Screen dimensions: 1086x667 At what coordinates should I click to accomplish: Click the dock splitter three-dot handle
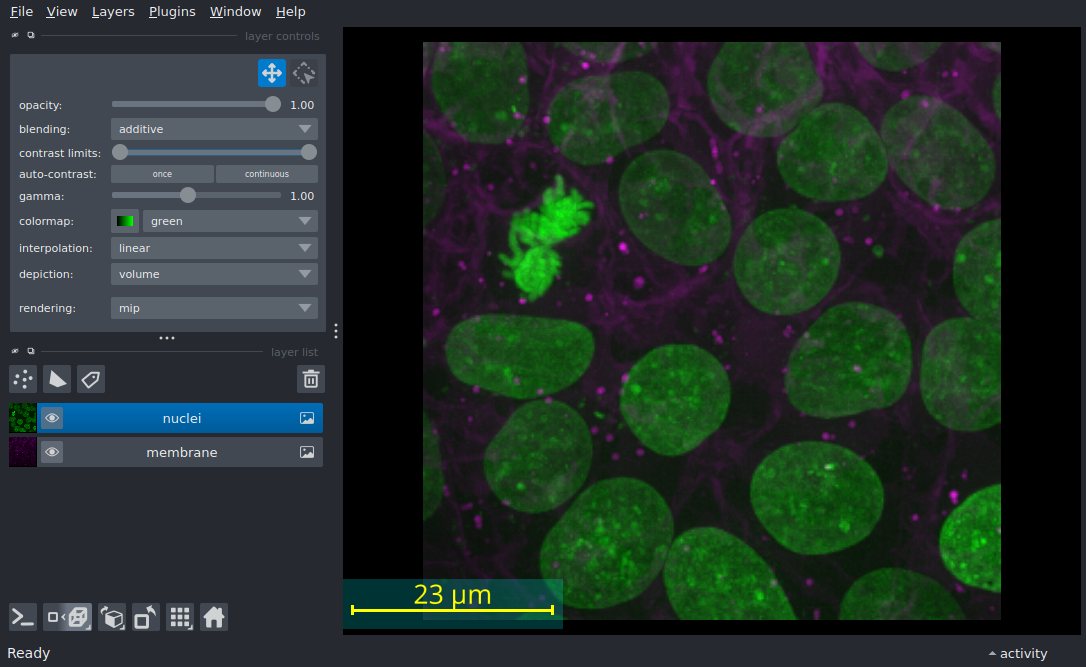click(x=167, y=338)
